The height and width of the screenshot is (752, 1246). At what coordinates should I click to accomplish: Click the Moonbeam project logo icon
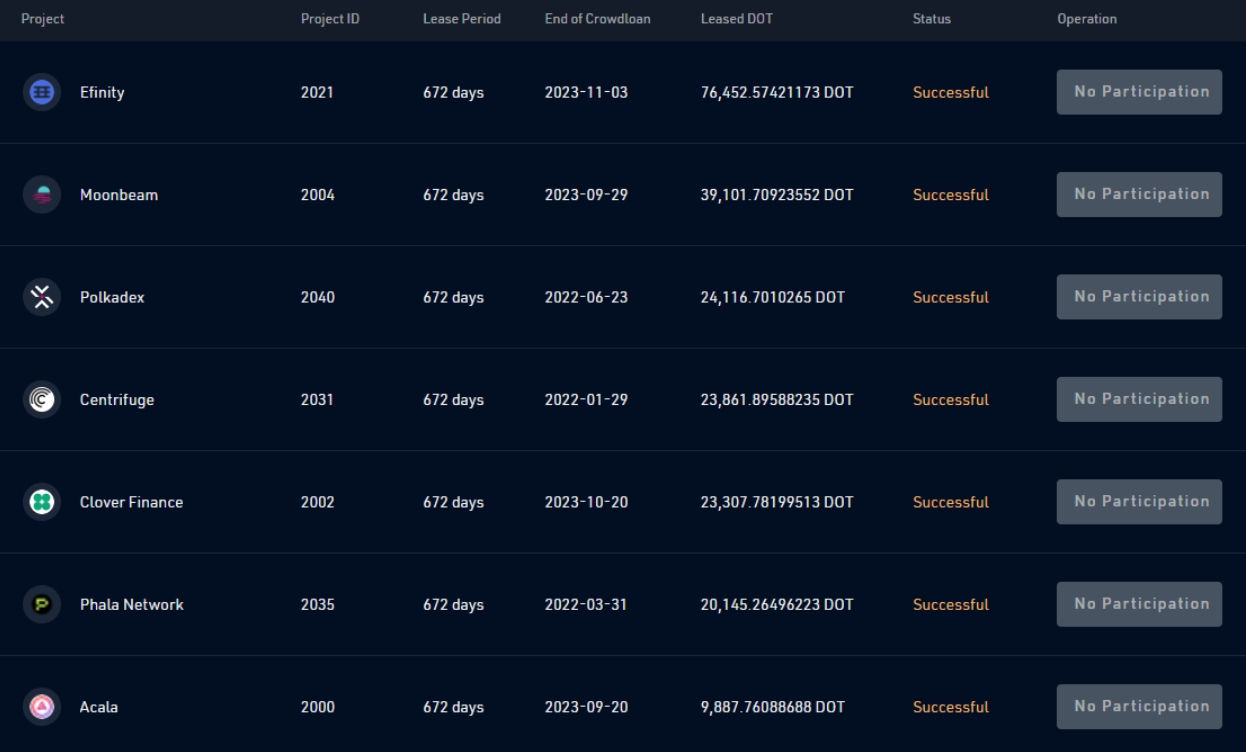pos(41,194)
